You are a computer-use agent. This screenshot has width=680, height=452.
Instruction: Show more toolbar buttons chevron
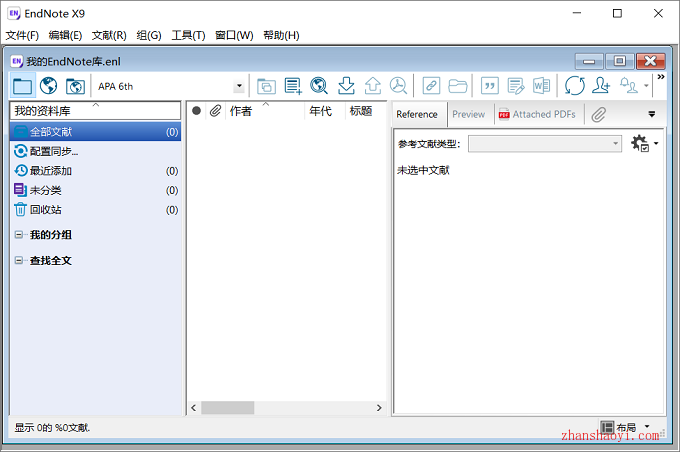661,77
